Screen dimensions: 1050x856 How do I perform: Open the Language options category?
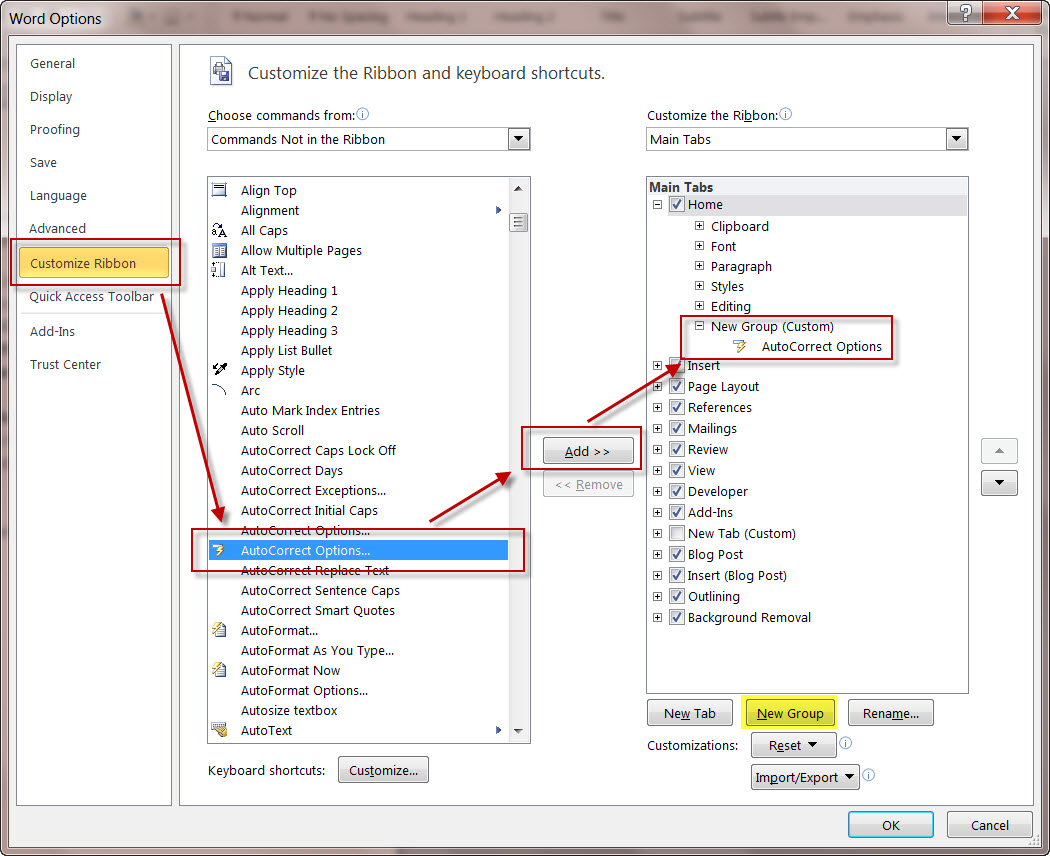(x=58, y=196)
